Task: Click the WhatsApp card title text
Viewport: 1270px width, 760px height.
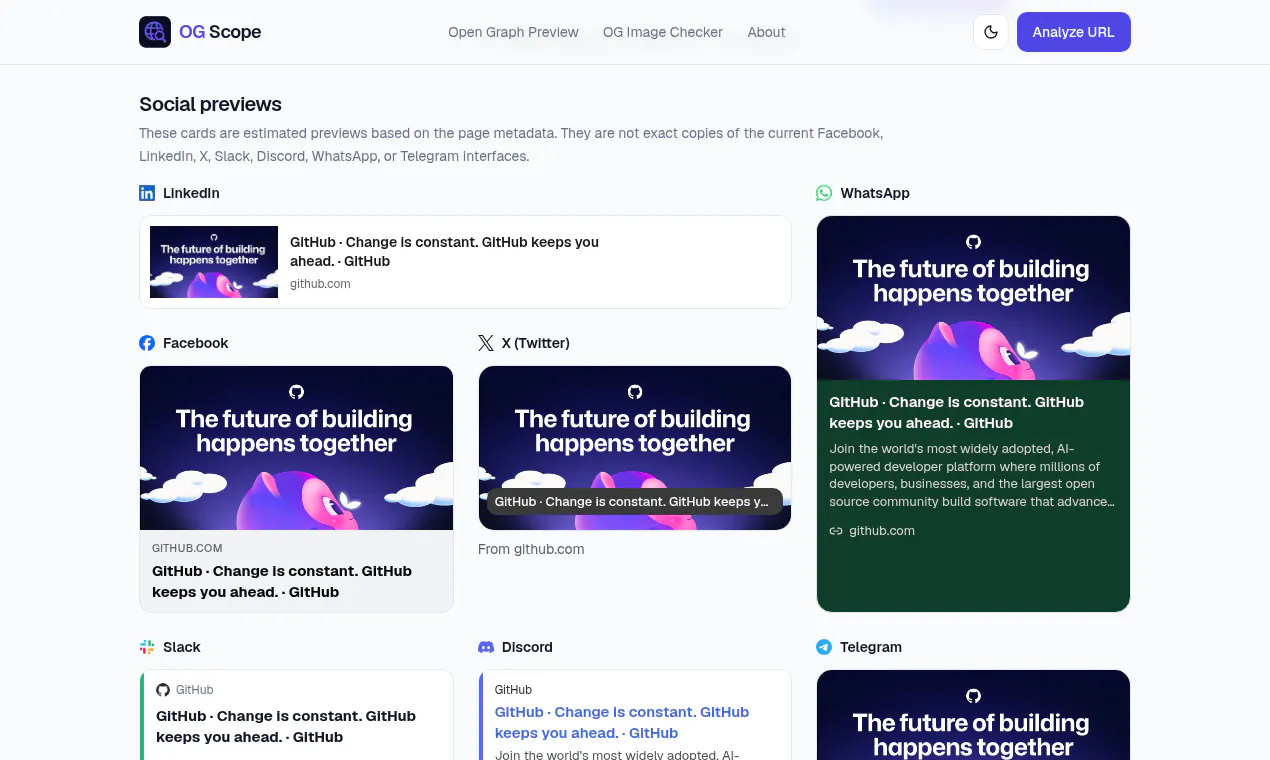Action: (957, 412)
